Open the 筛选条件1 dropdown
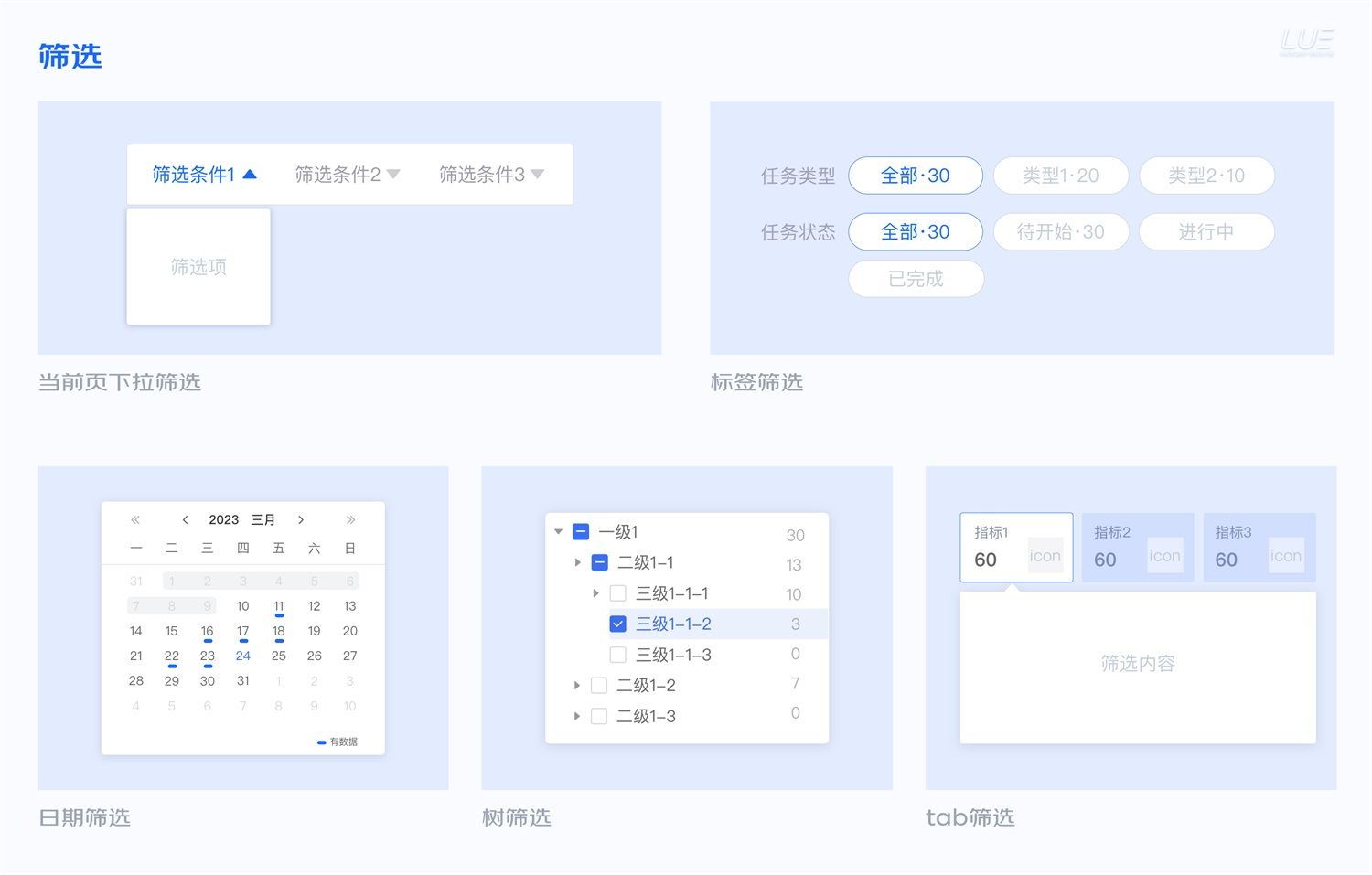 [204, 175]
